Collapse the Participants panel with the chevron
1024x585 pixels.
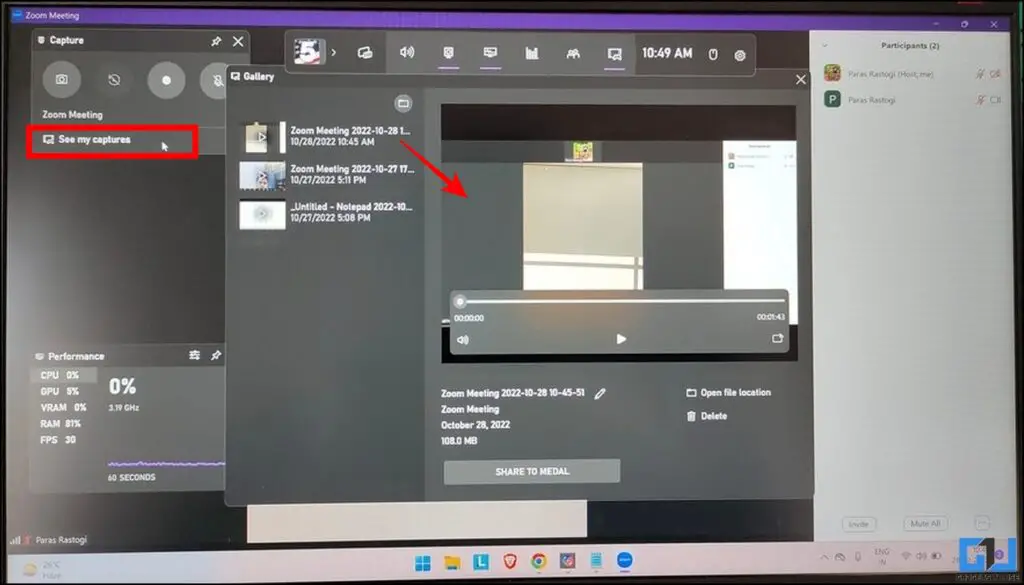tap(823, 45)
